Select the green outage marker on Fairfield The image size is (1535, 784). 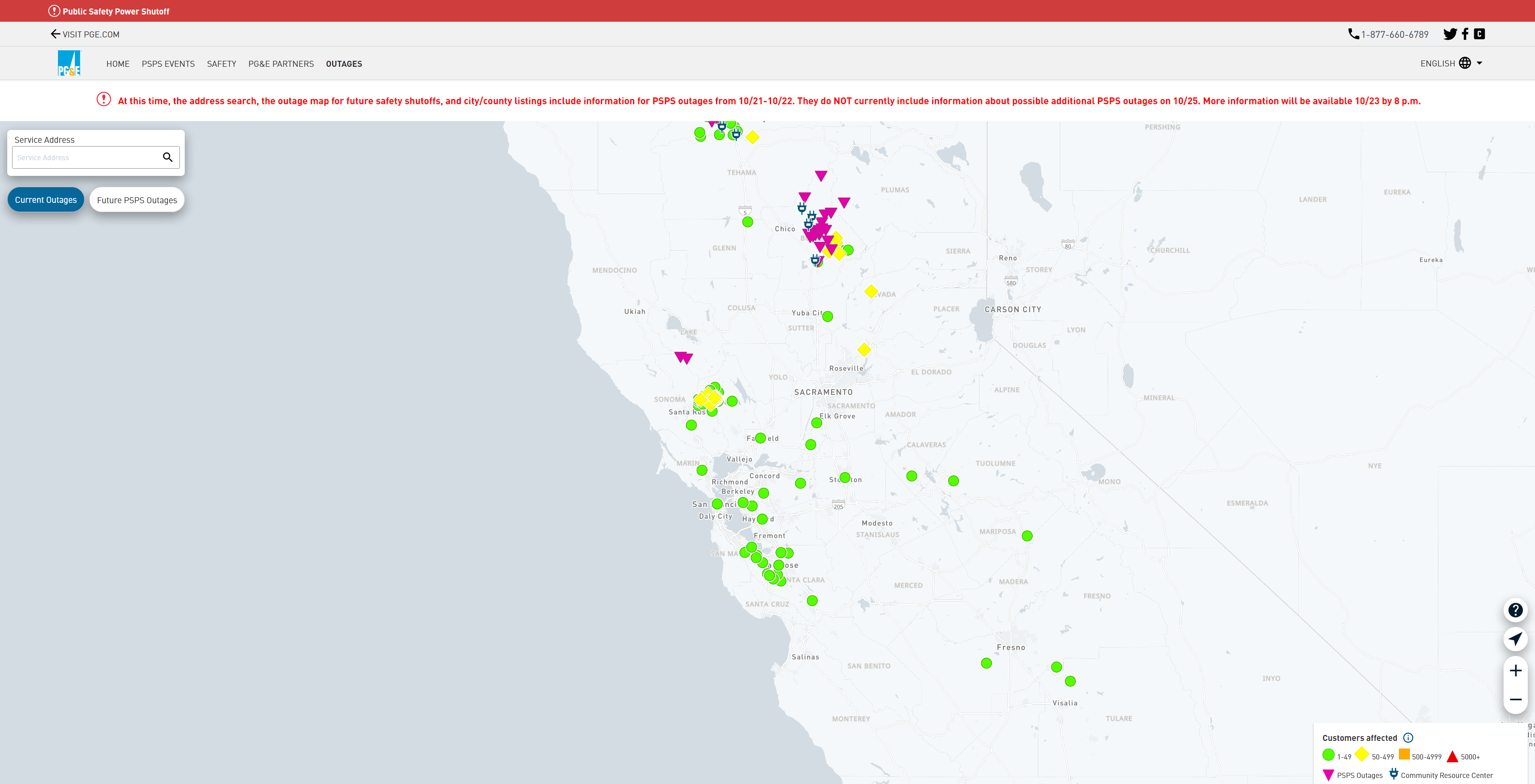tap(760, 438)
